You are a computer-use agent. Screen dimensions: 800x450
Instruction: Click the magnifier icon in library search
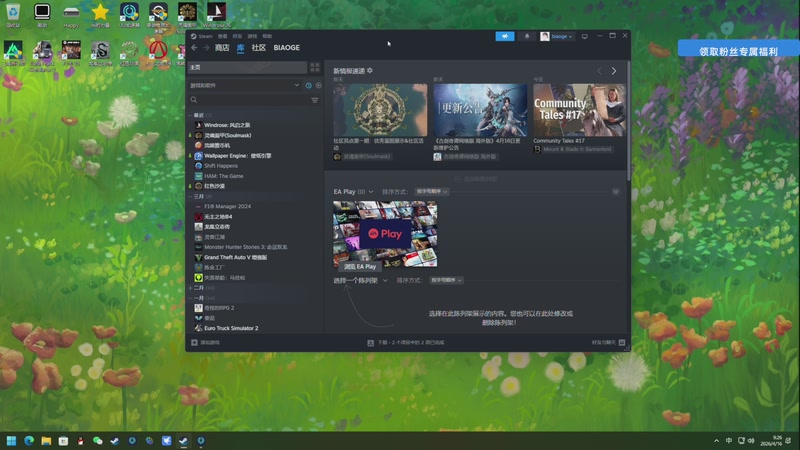194,100
